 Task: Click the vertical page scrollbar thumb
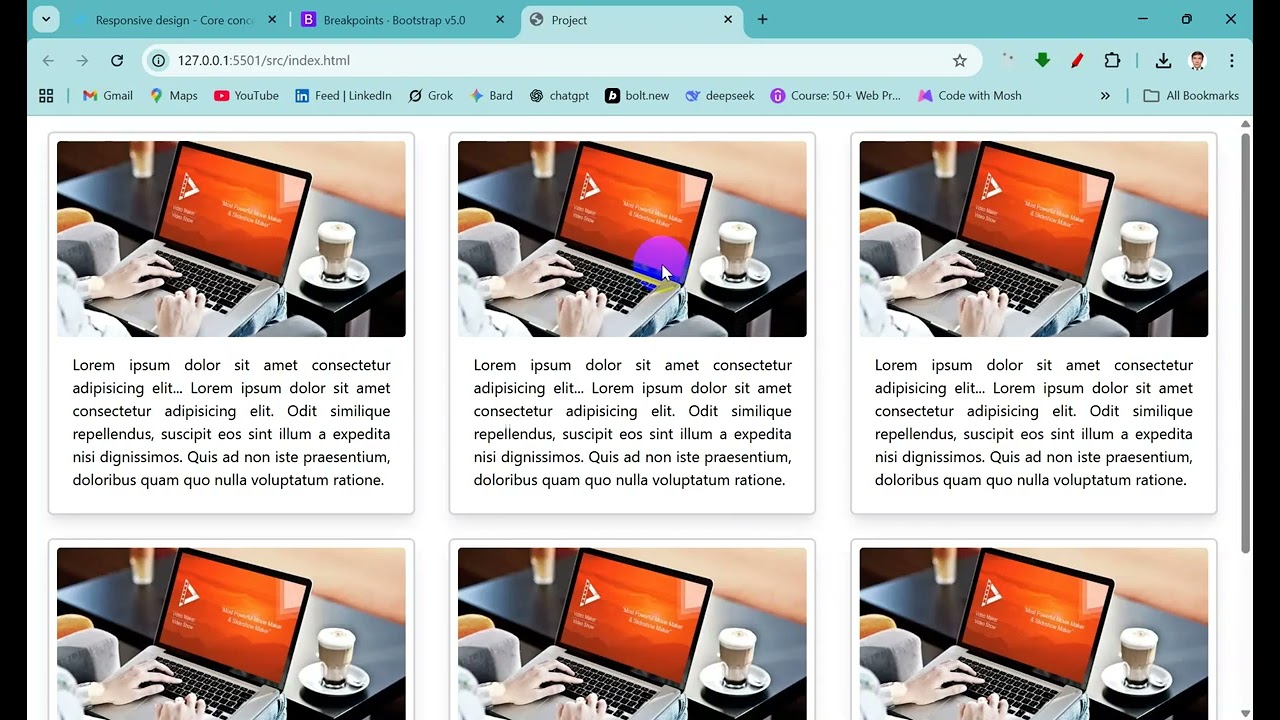1245,341
